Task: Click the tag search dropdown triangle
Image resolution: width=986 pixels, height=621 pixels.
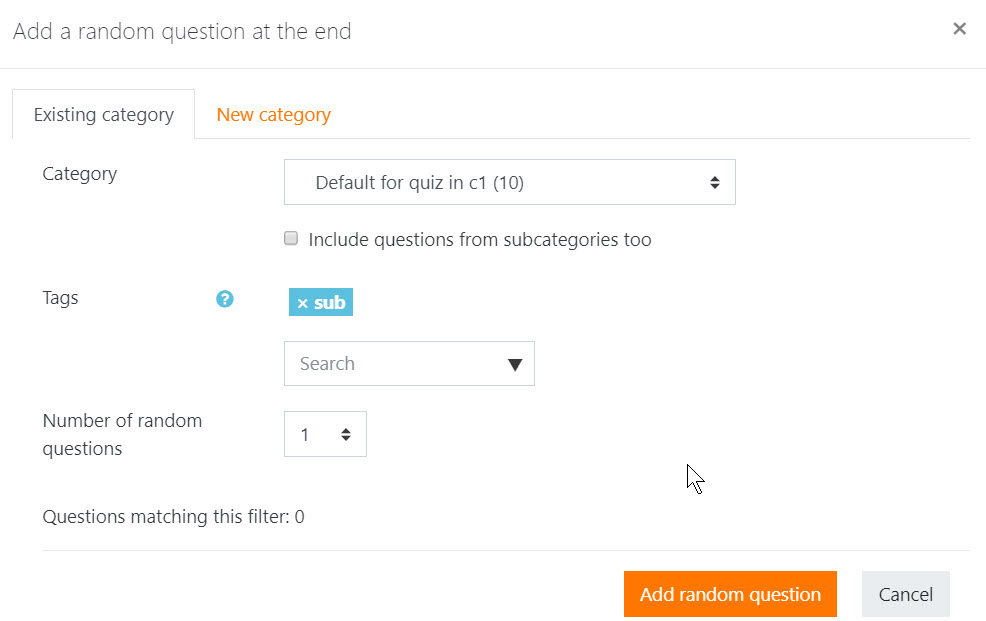Action: coord(515,365)
